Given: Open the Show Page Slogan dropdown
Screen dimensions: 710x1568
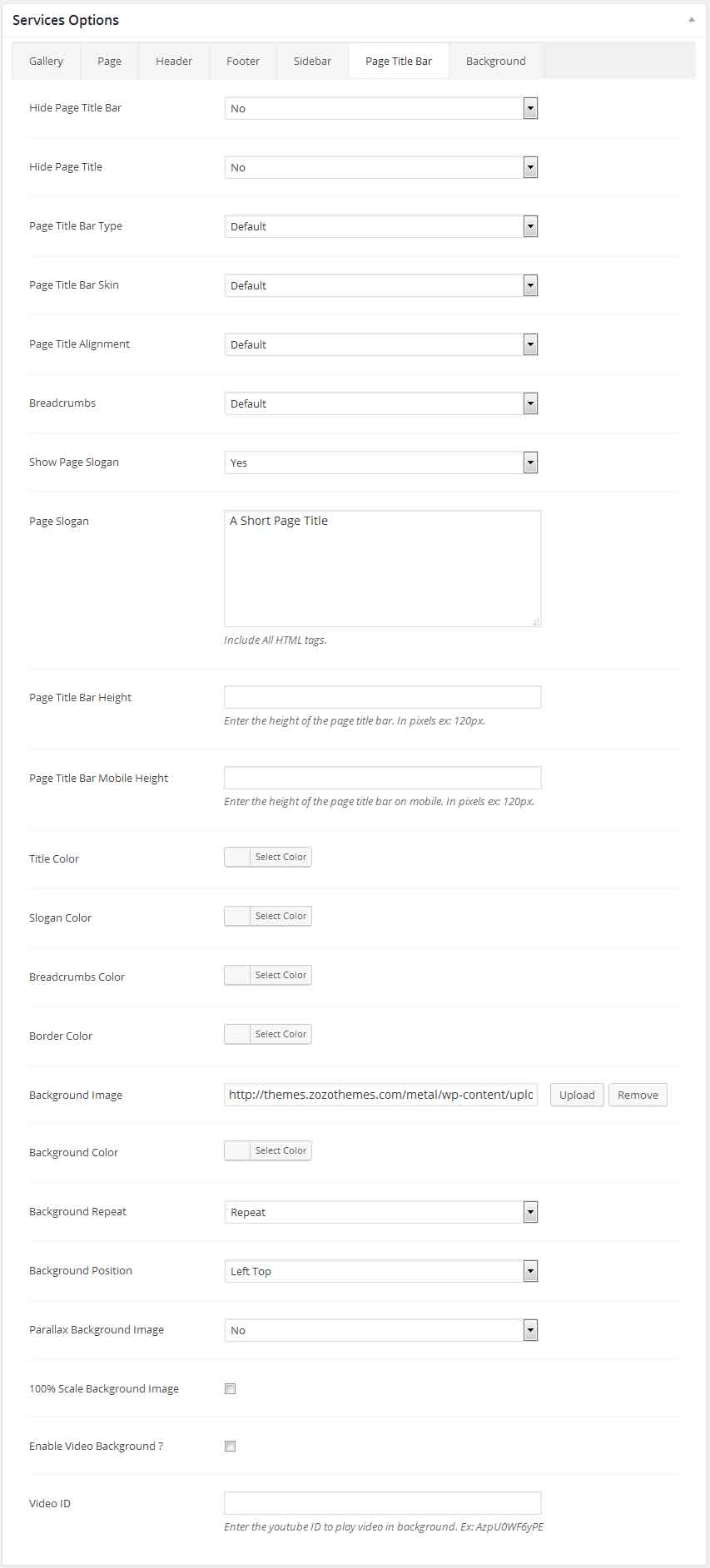Looking at the screenshot, I should coord(380,462).
